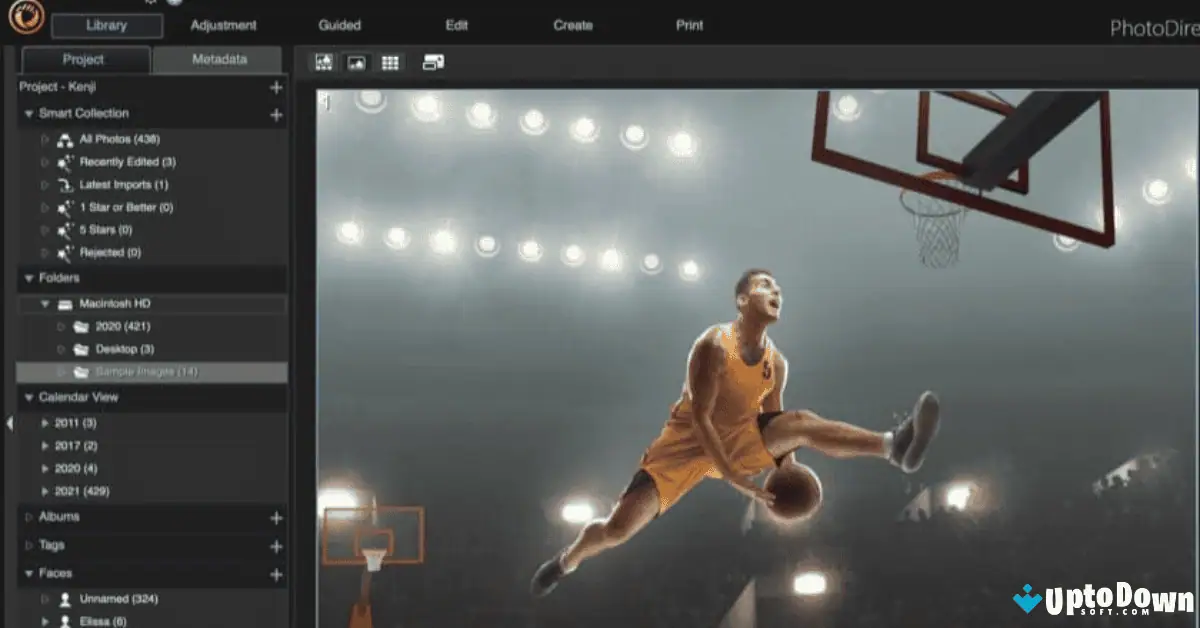
Task: Open the grid thumbnail view icon
Action: coord(389,61)
